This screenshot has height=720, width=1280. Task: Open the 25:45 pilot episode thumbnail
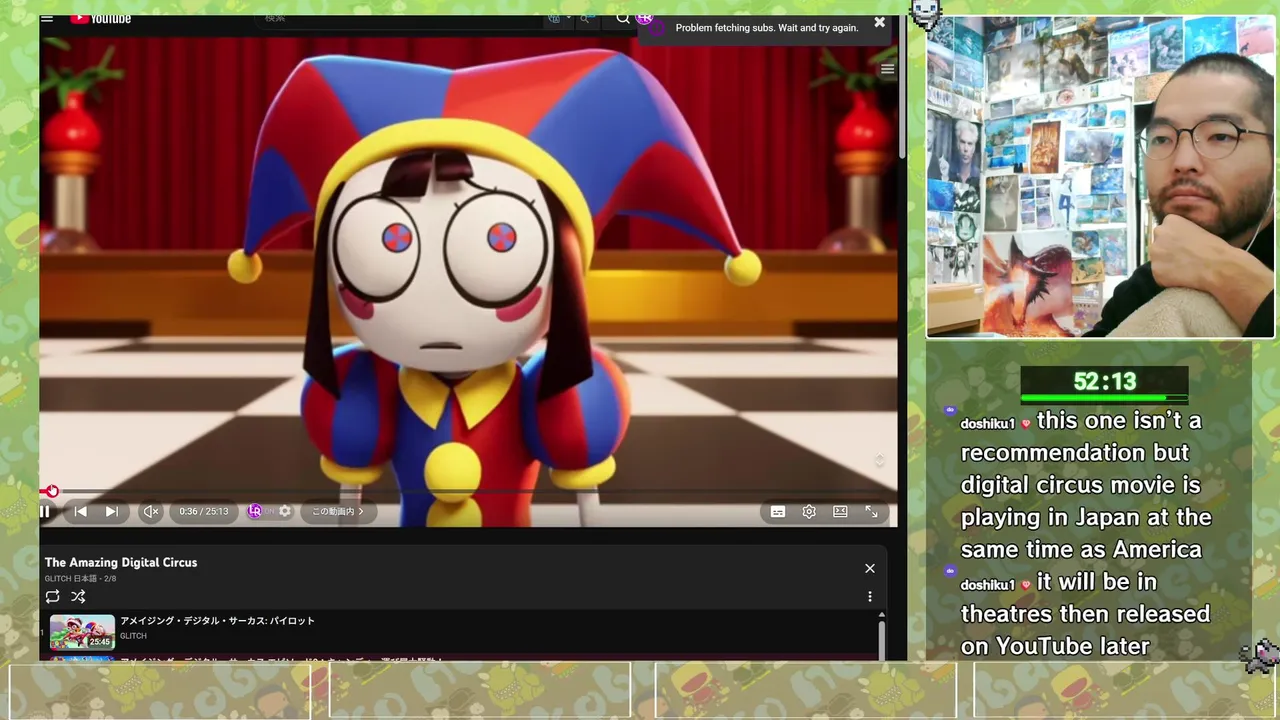82,632
